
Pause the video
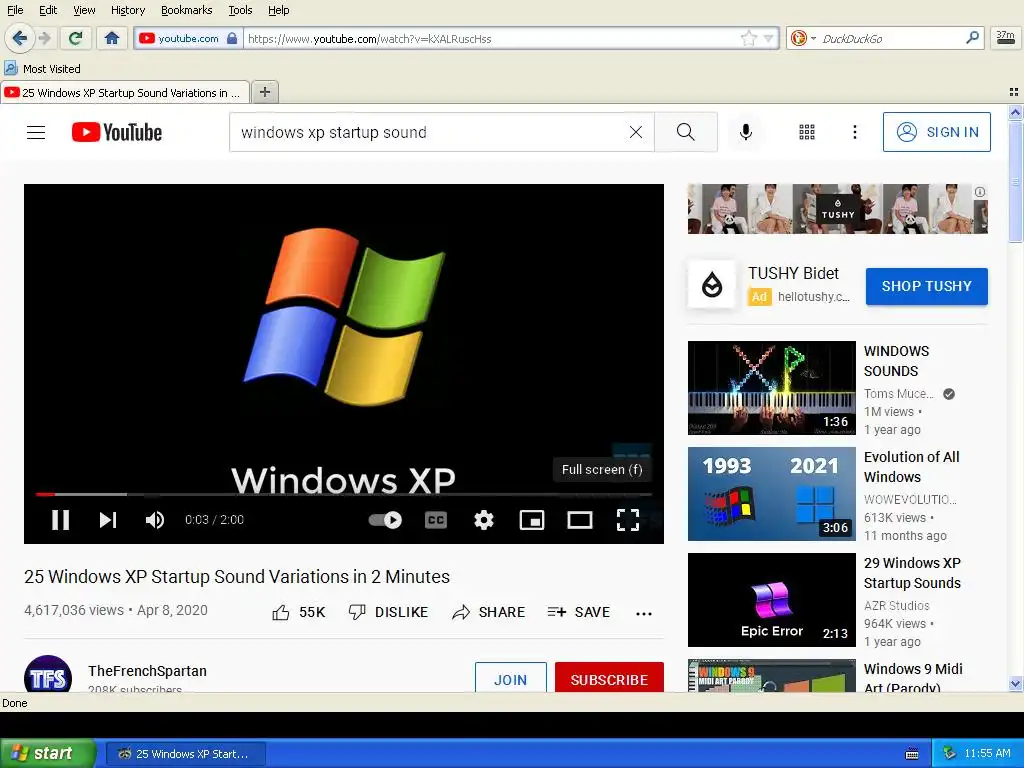point(60,520)
